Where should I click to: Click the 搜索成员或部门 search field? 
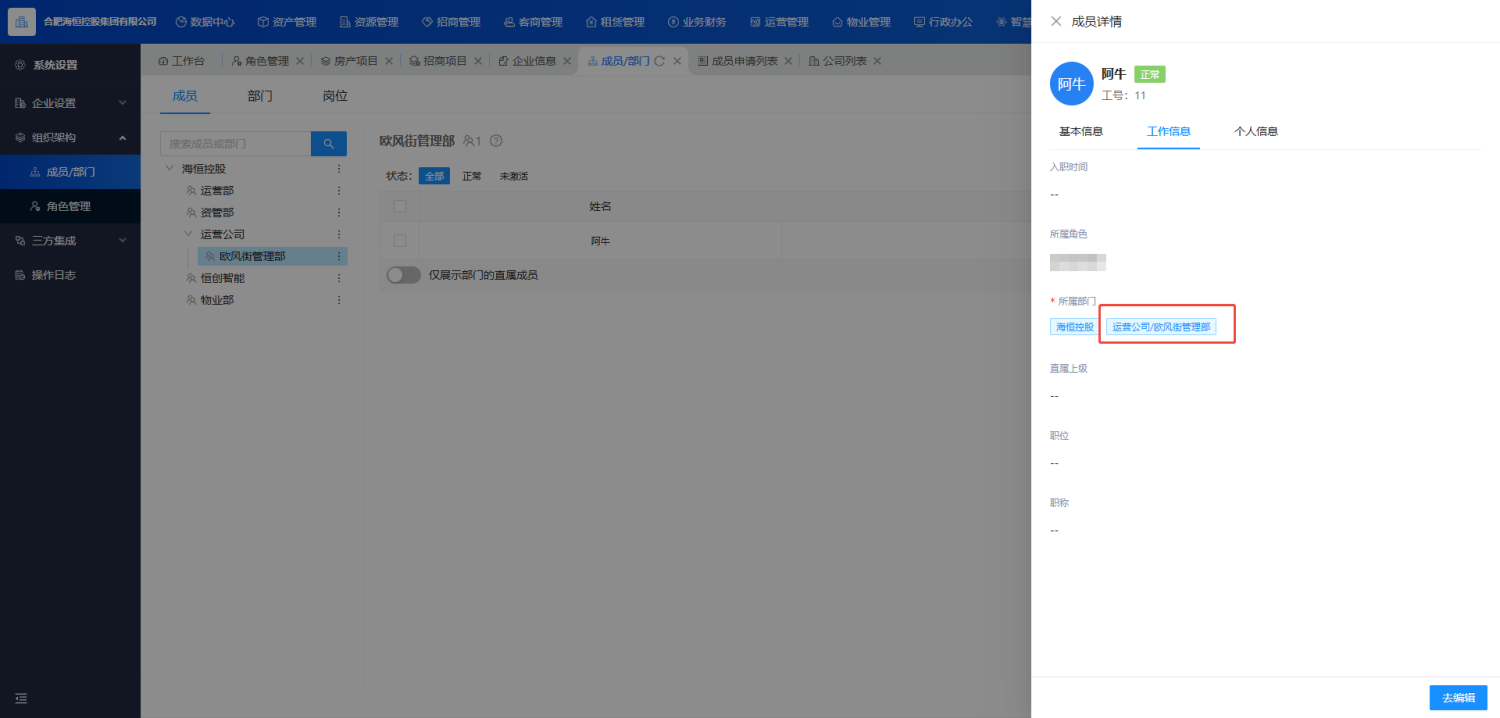point(235,144)
